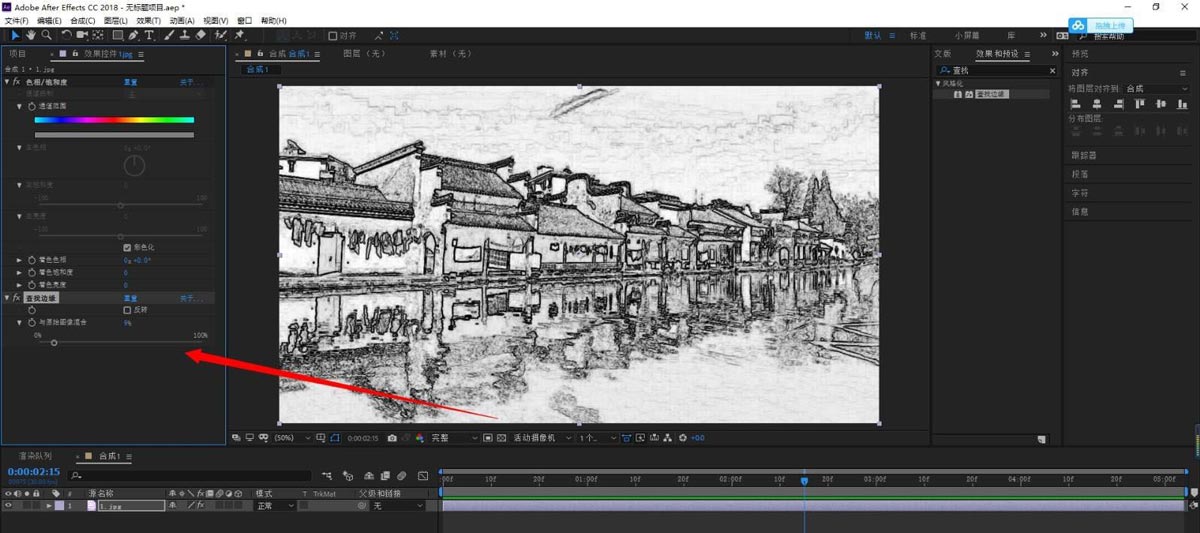Select the Clone Stamp tool
This screenshot has height=533, width=1200.
pos(185,35)
